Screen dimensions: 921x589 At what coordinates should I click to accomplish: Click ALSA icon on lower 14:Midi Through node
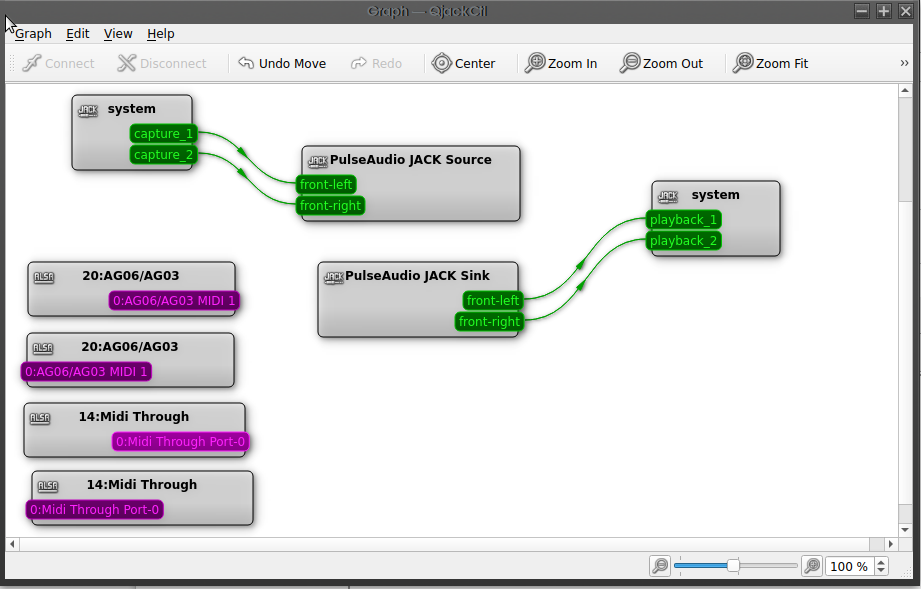(48, 486)
